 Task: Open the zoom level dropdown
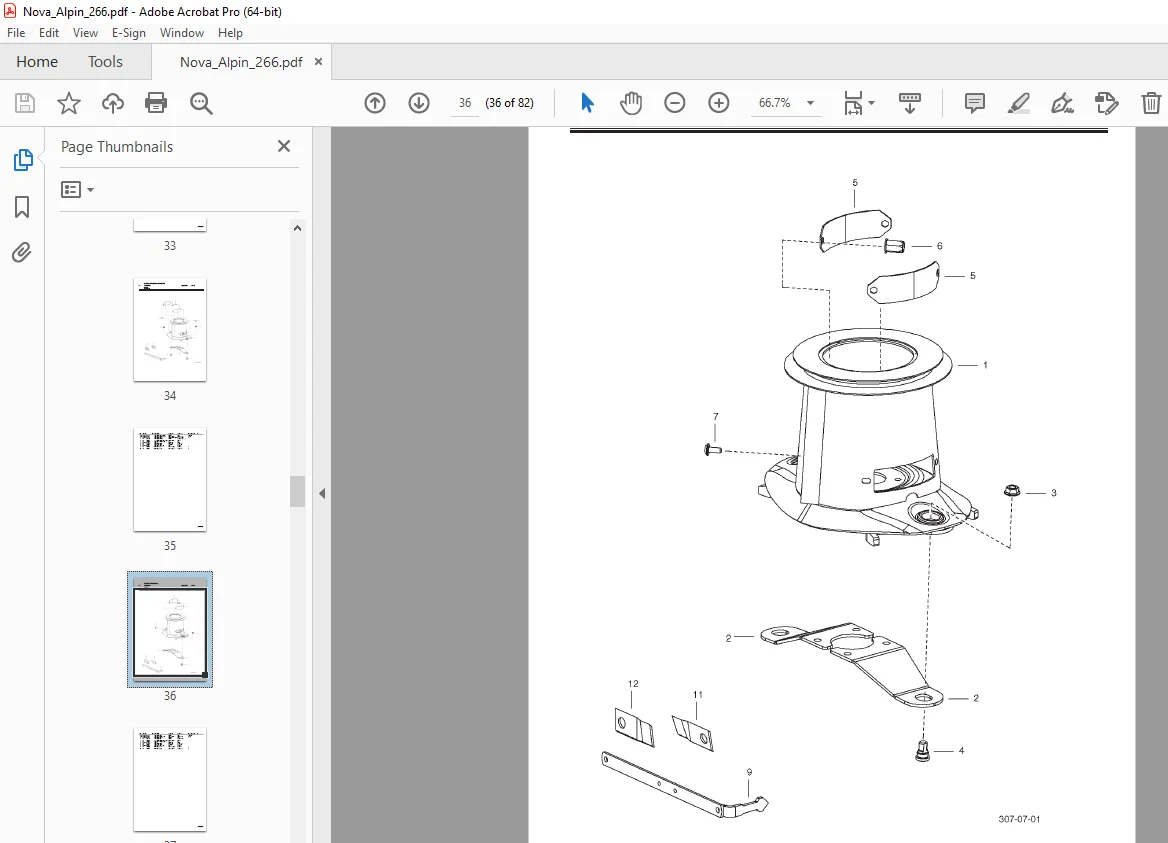(x=810, y=103)
